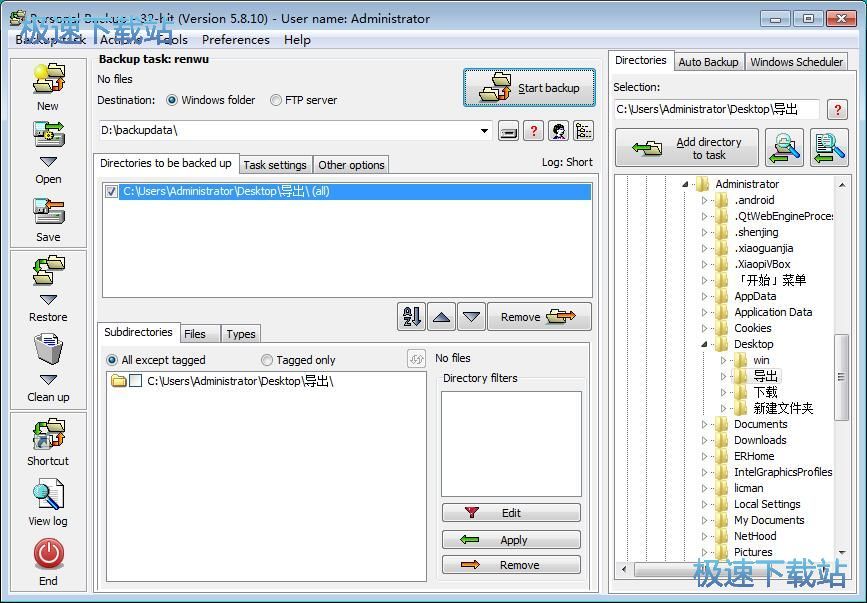Collapse the Administrator tree node
The width and height of the screenshot is (867, 603).
click(685, 184)
